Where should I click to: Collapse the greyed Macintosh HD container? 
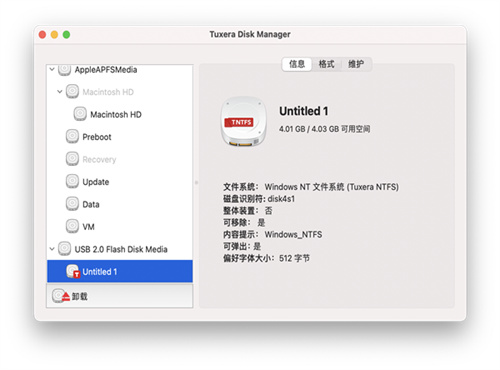60,92
